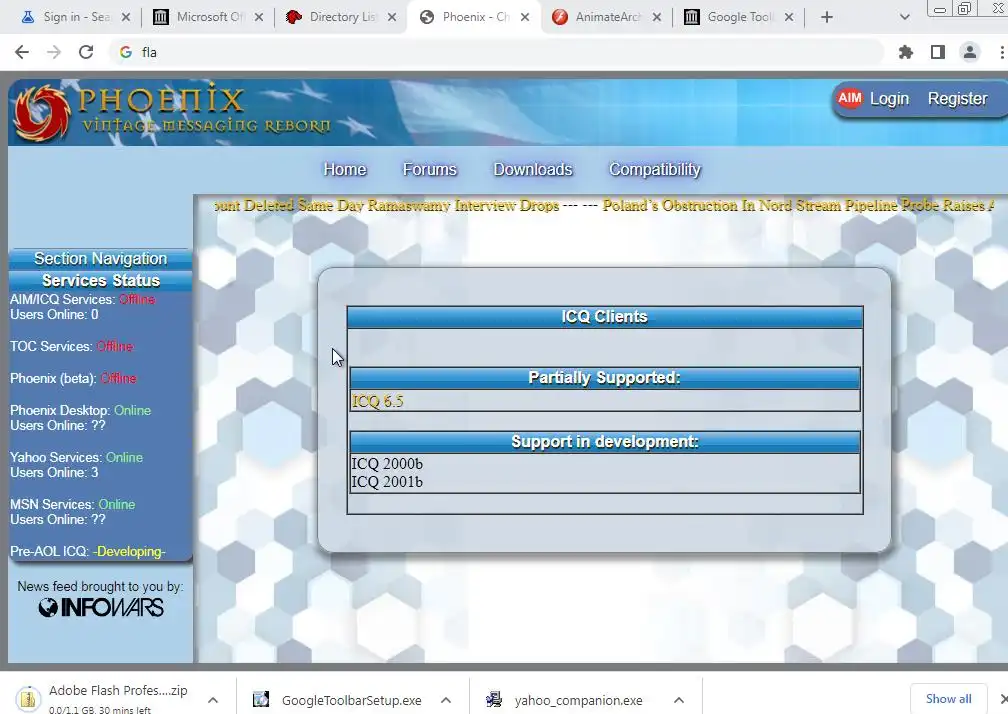Close the Phoenix tab
1008x714 pixels.
pyautogui.click(x=525, y=17)
